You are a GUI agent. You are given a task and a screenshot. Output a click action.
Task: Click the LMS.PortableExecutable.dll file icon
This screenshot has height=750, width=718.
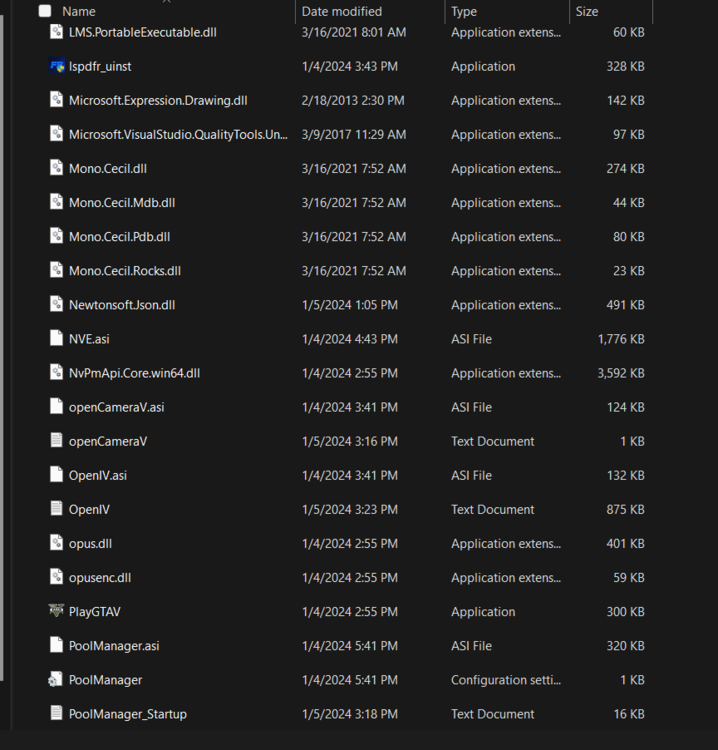tap(56, 32)
